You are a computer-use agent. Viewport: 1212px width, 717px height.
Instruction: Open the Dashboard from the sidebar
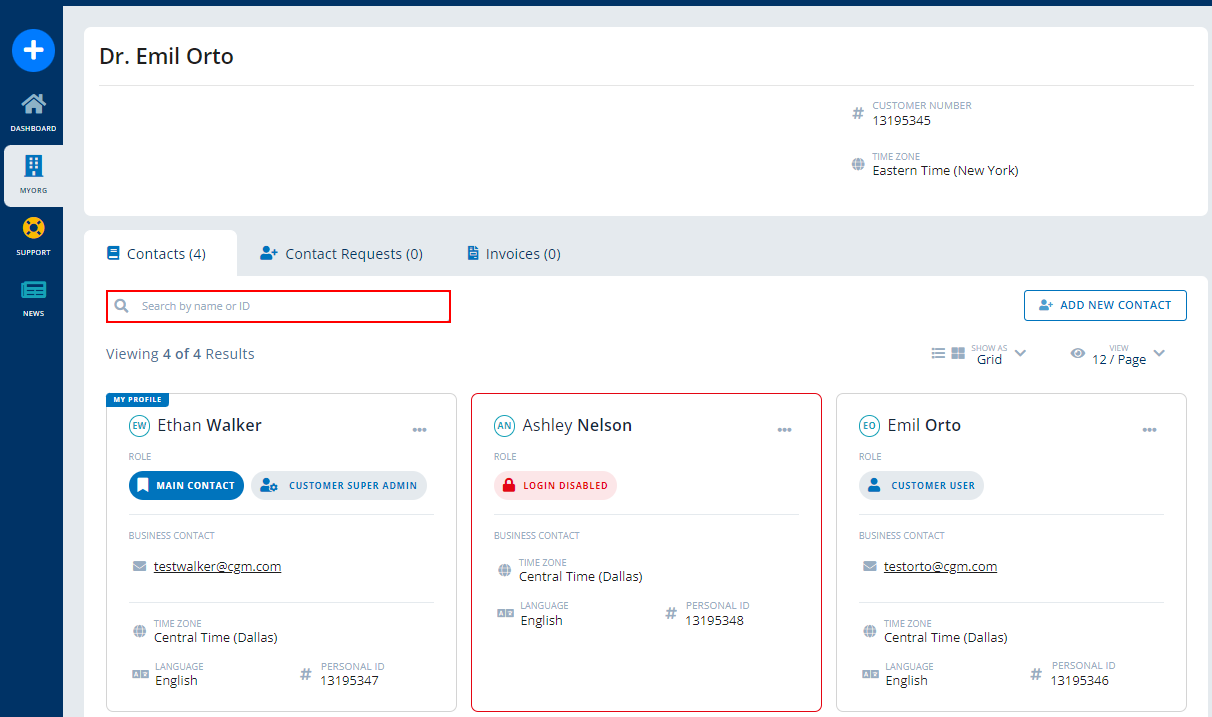(33, 112)
